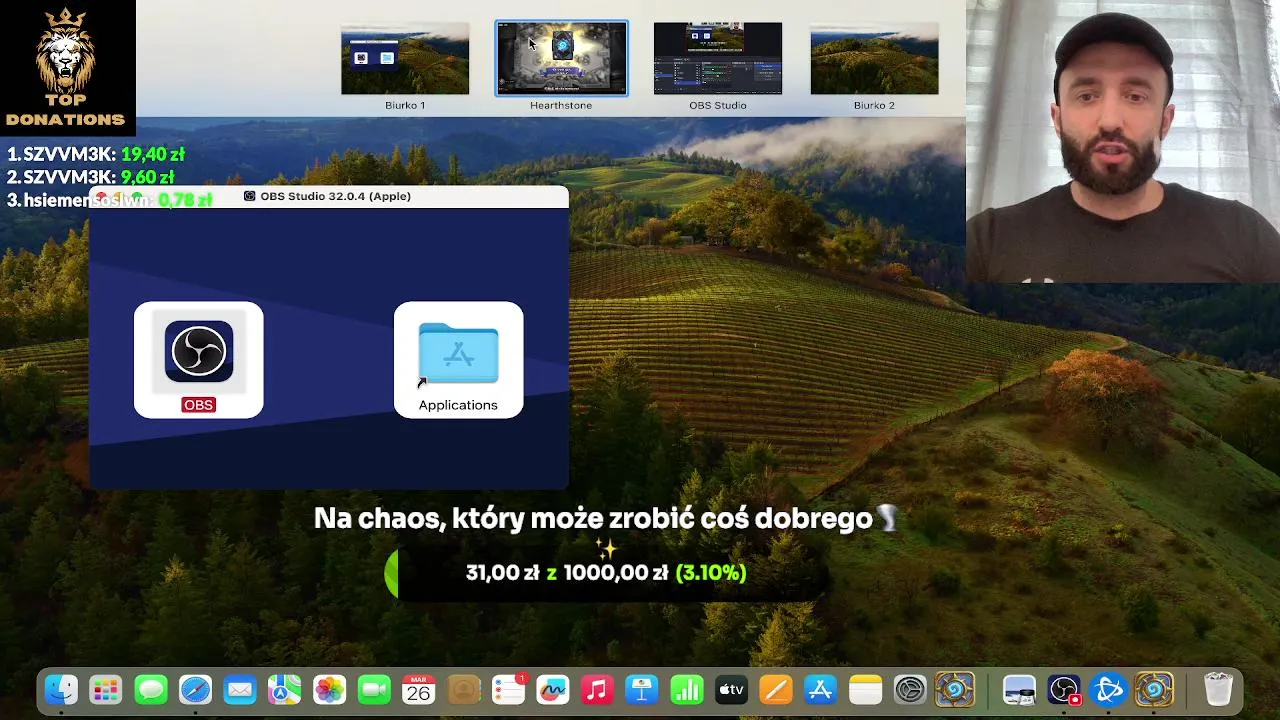Launch Freeform from the dock

click(x=553, y=690)
